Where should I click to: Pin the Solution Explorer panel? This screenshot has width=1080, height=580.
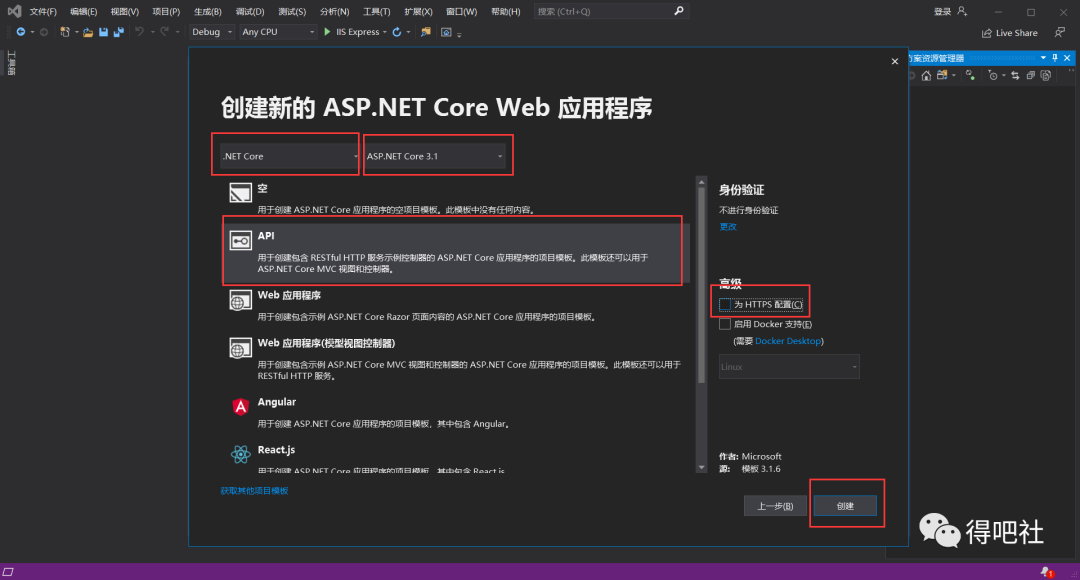coord(1055,58)
